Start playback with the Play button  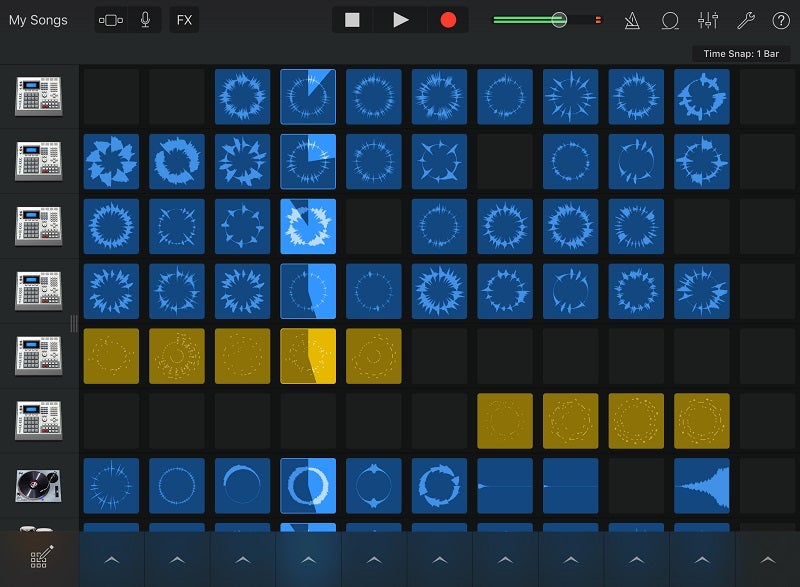(x=401, y=20)
